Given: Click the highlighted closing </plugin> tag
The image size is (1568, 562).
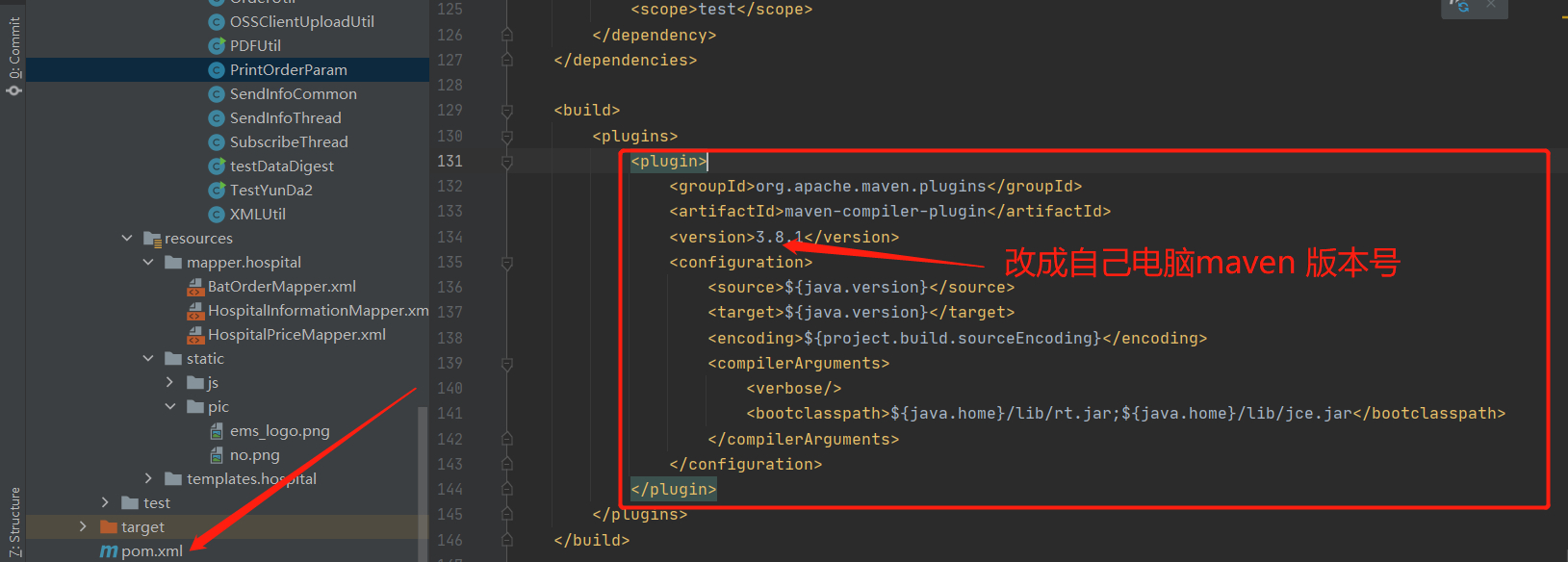Looking at the screenshot, I should tap(674, 489).
